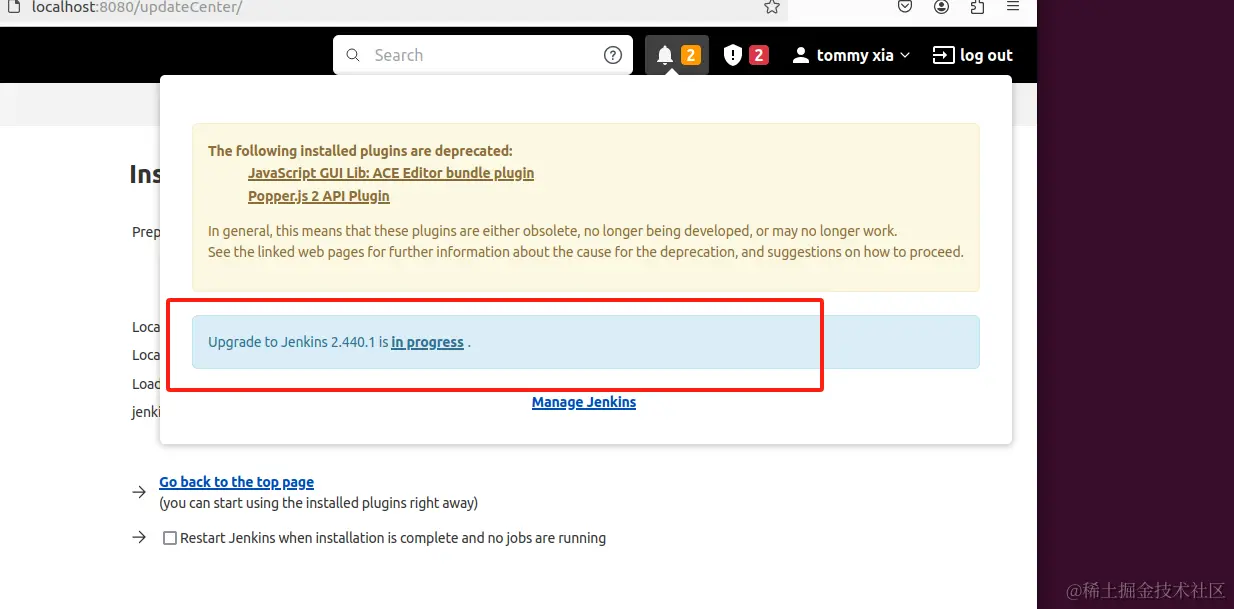Open the JavaScript GUI Lib: ACE Editor plugin link
Screen dimensions: 1234x609
click(x=391, y=172)
